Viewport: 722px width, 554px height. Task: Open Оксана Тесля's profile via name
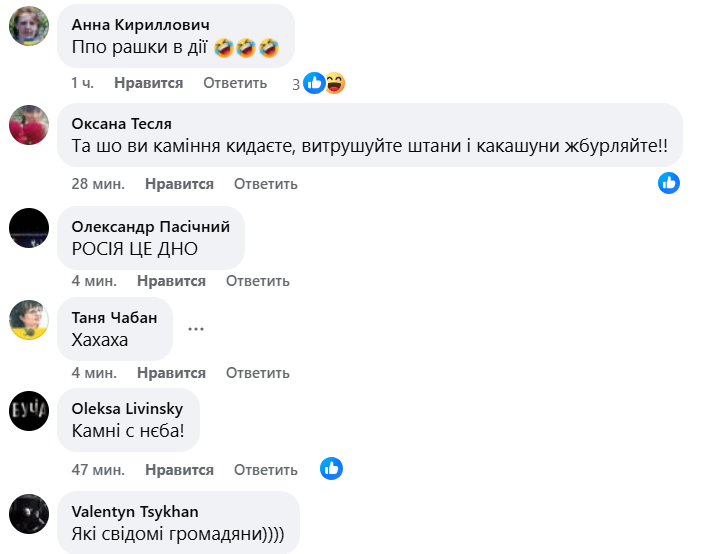click(x=122, y=124)
